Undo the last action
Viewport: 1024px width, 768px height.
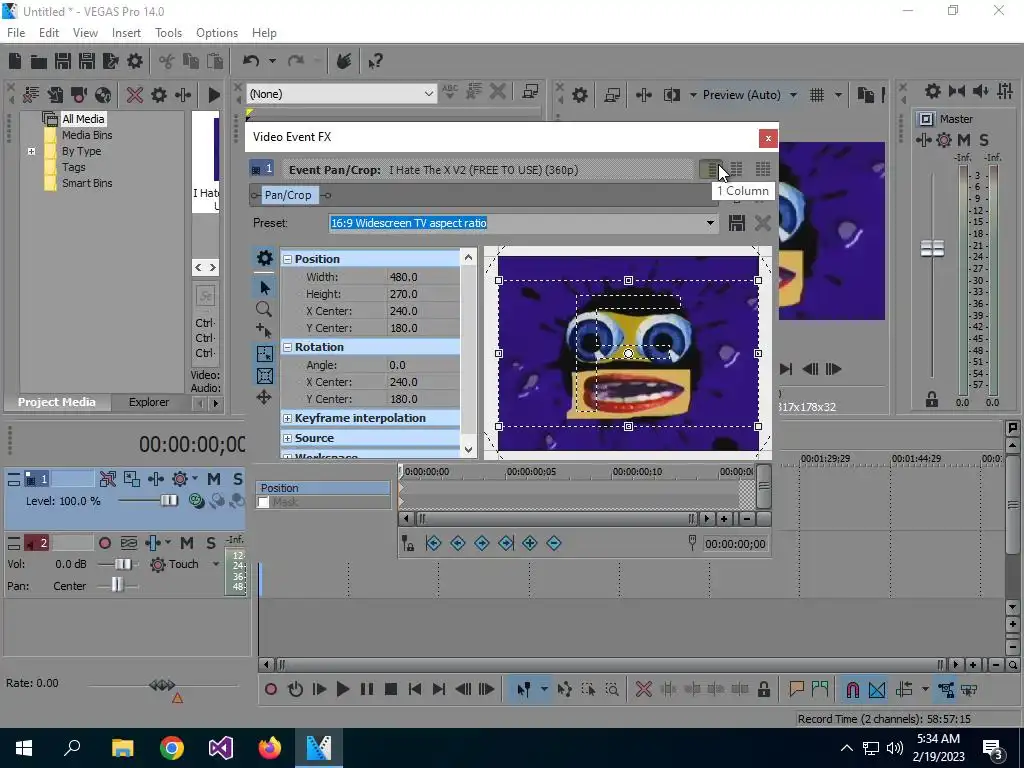coord(251,61)
